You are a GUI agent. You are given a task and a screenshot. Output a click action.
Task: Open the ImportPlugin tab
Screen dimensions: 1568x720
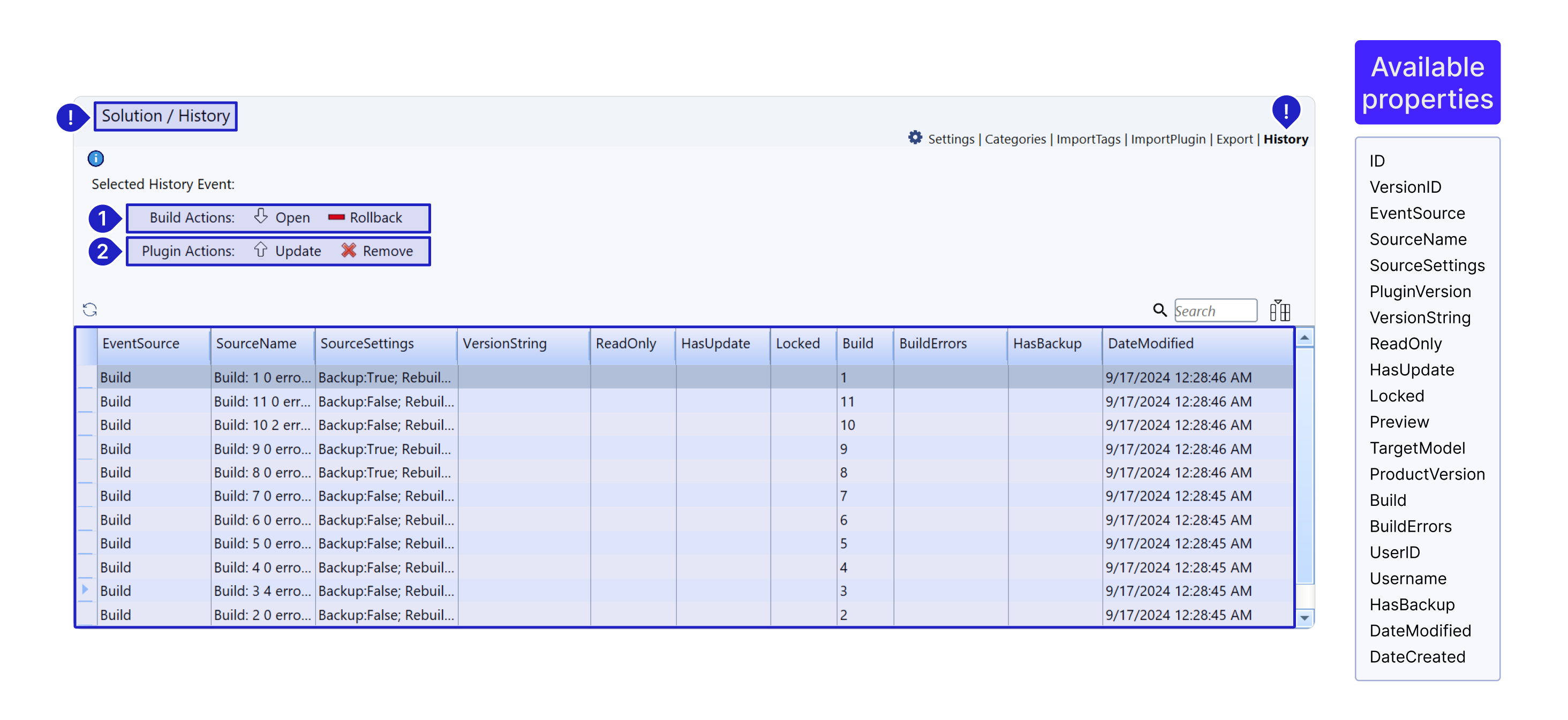coord(1167,139)
